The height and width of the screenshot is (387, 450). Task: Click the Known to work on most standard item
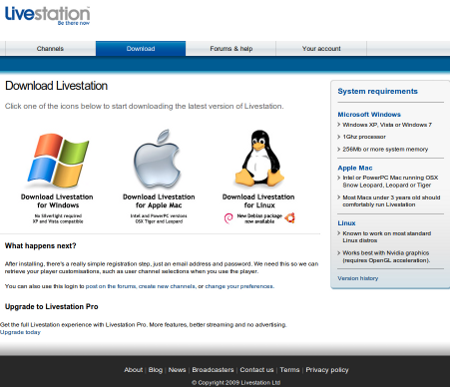point(387,237)
